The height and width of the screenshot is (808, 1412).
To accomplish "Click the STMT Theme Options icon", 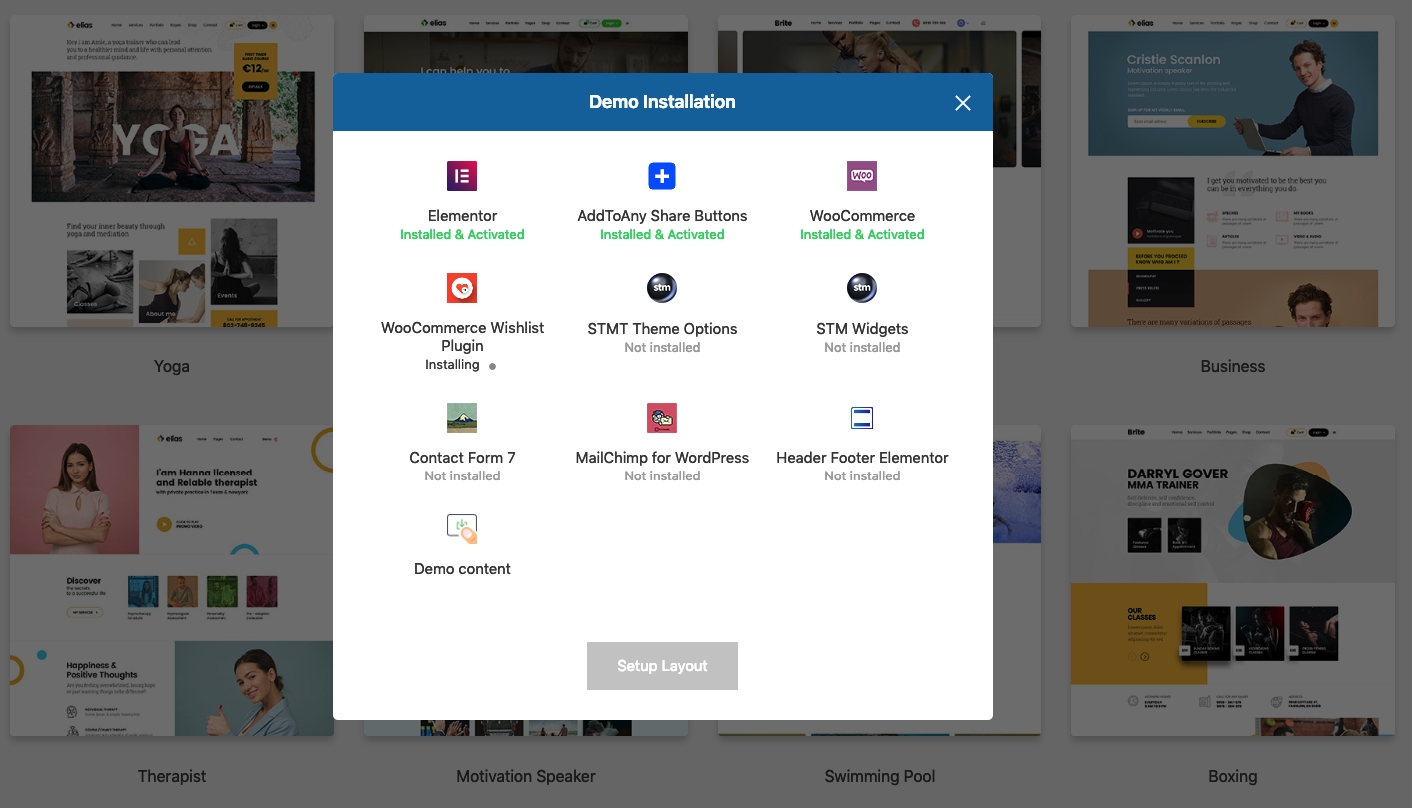I will pyautogui.click(x=662, y=288).
